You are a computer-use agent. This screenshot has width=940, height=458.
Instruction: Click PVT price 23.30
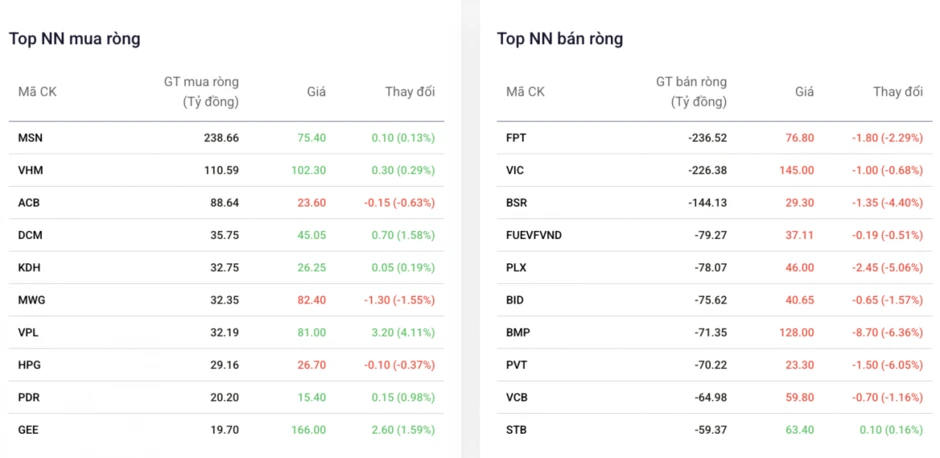800,364
